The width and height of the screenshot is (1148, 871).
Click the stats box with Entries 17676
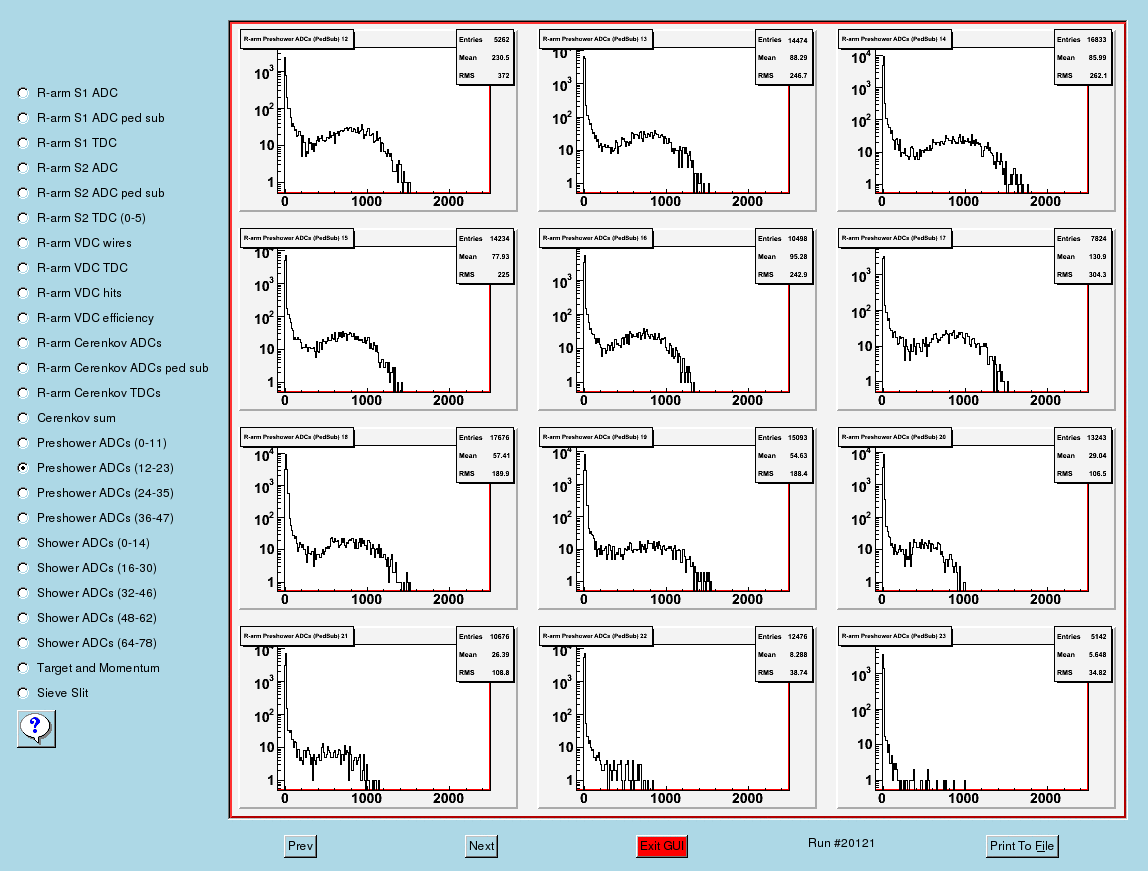pos(484,455)
